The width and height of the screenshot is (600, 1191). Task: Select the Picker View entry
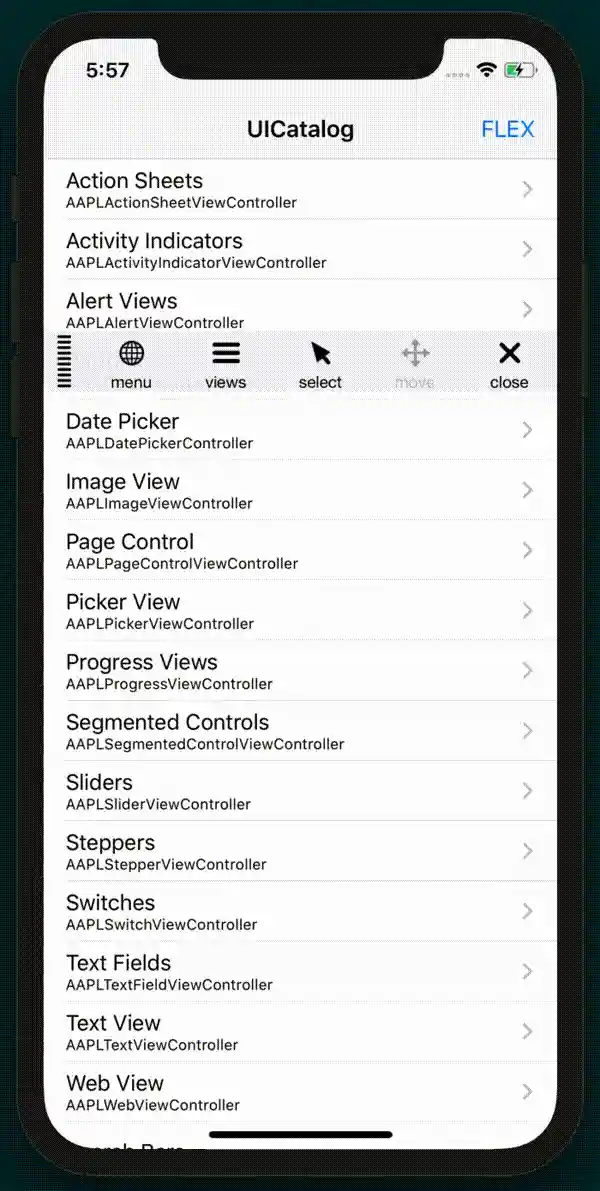pyautogui.click(x=302, y=611)
